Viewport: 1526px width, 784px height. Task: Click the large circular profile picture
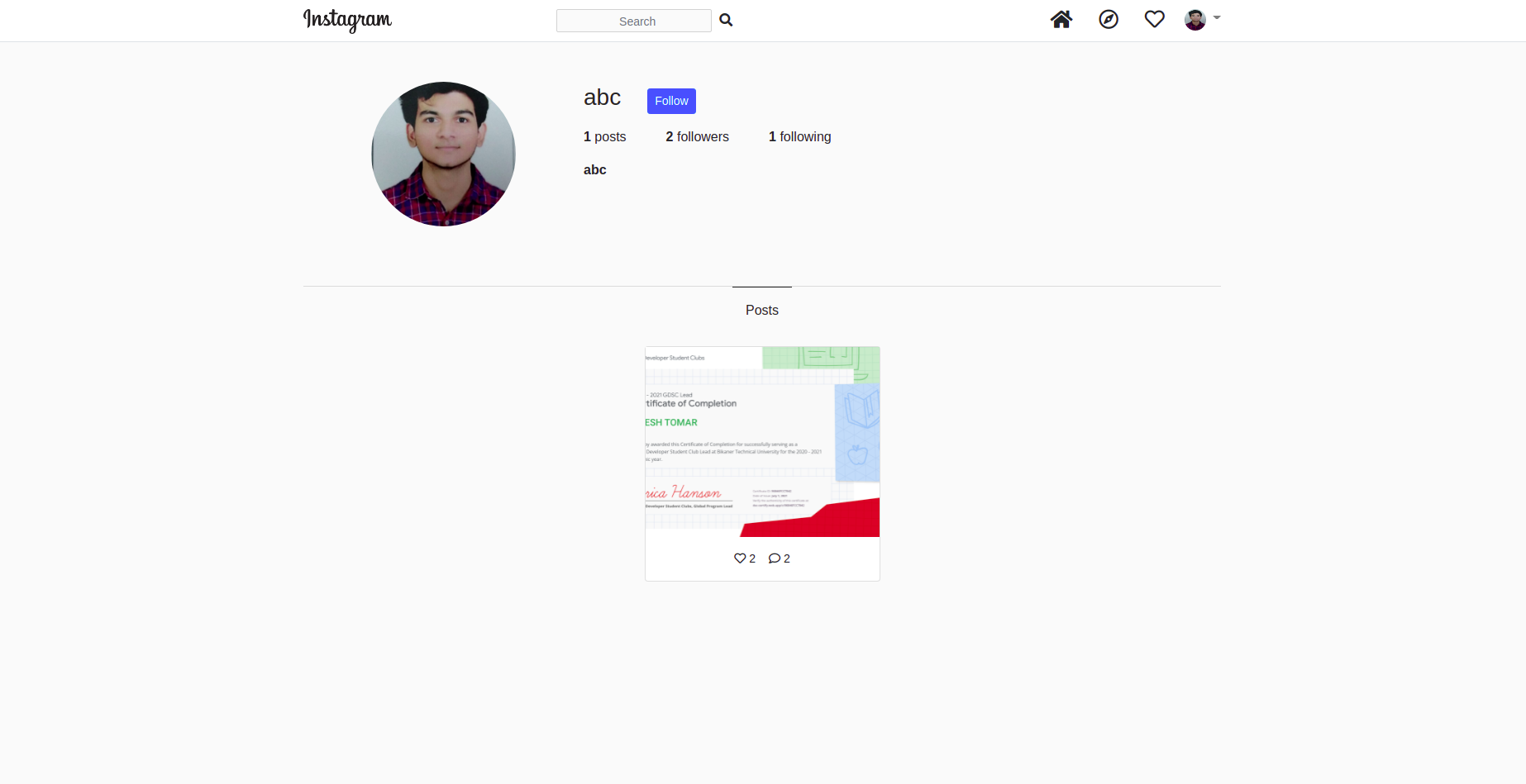click(443, 154)
